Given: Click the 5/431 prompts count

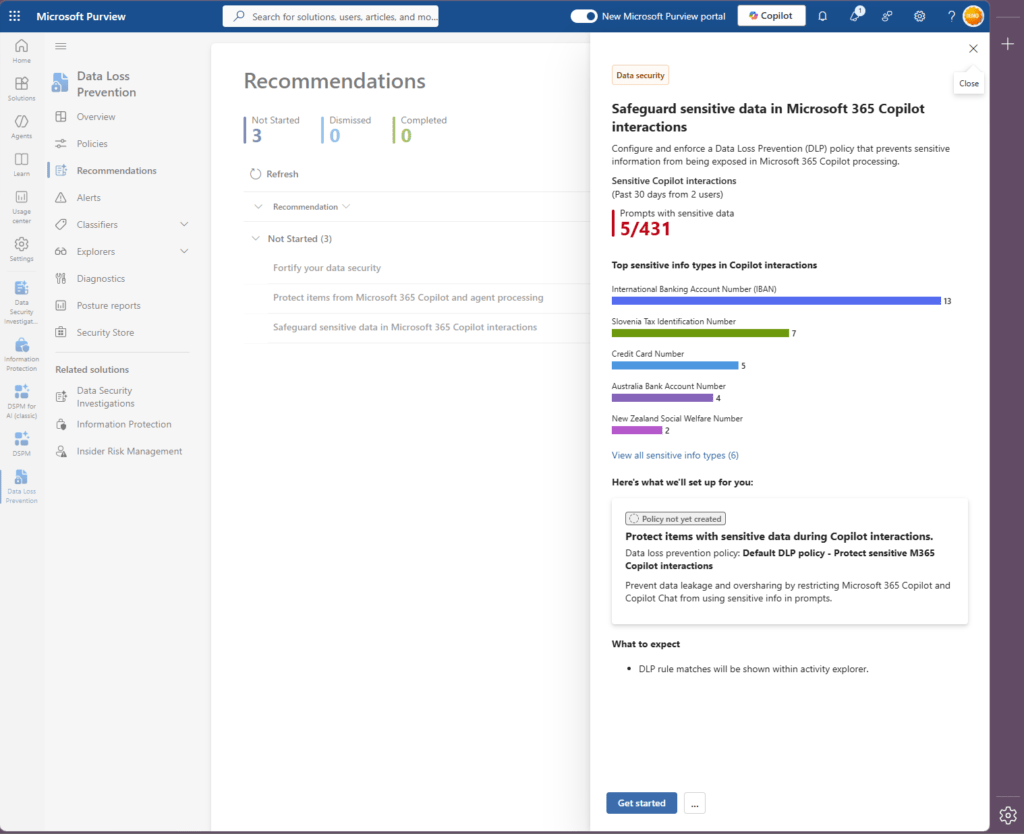Looking at the screenshot, I should pyautogui.click(x=645, y=229).
